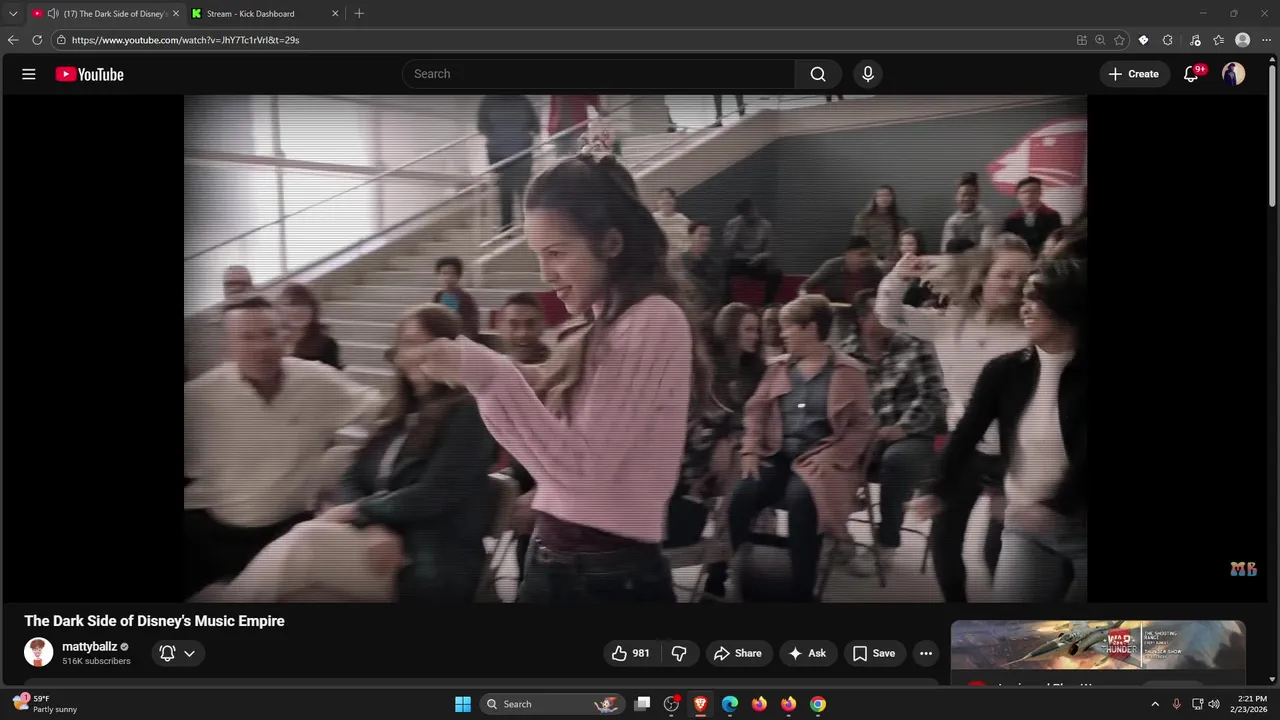View site information icon in address bar
This screenshot has width=1280, height=720.
pos(61,40)
